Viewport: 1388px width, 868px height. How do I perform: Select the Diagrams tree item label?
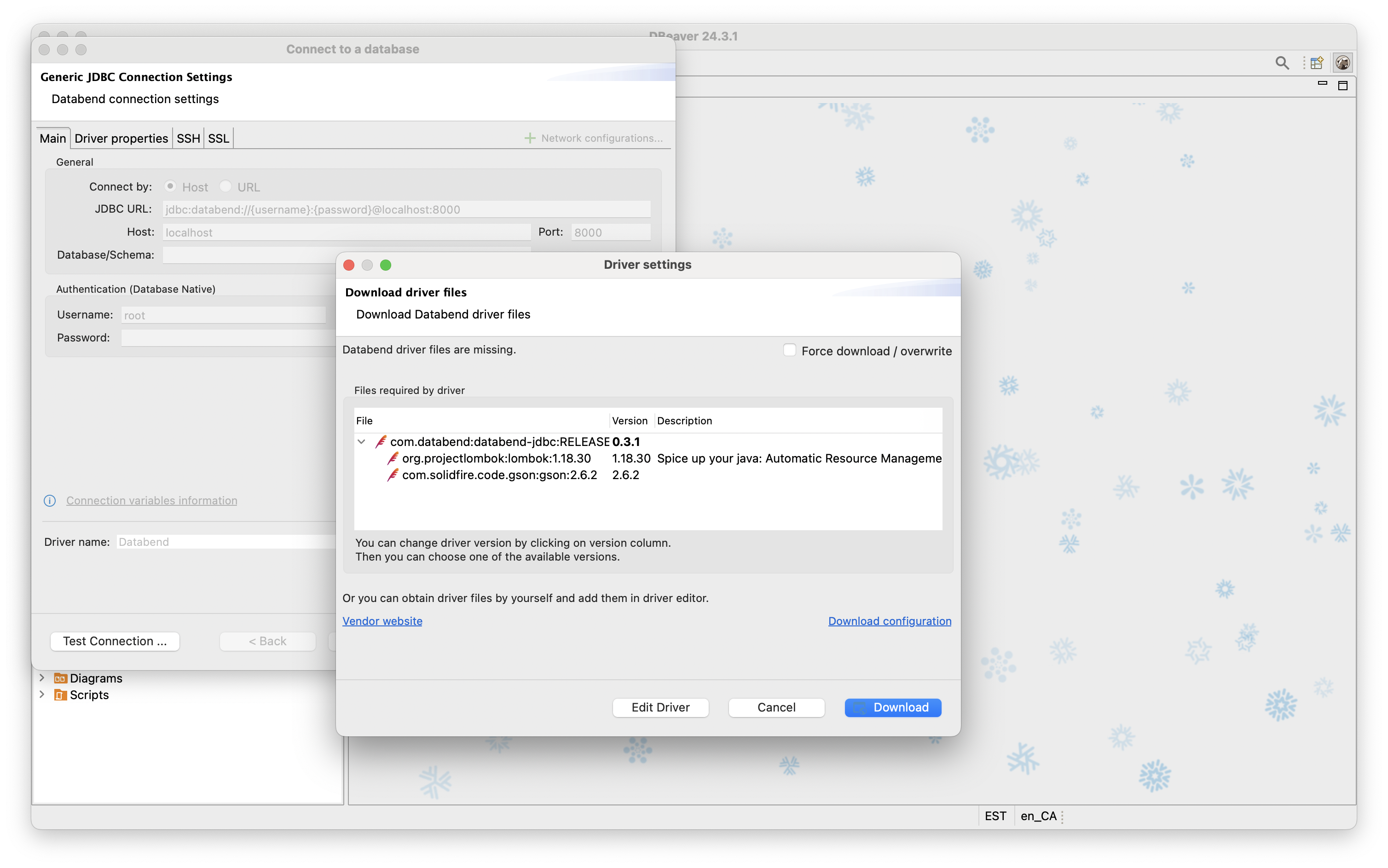[x=96, y=678]
